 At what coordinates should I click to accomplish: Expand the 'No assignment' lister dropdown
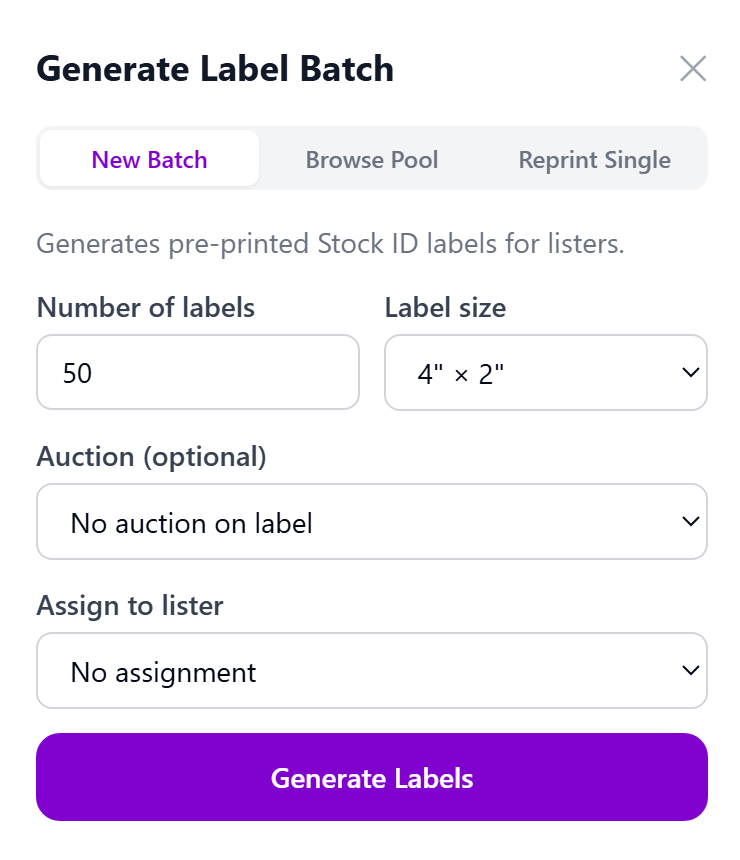(372, 670)
